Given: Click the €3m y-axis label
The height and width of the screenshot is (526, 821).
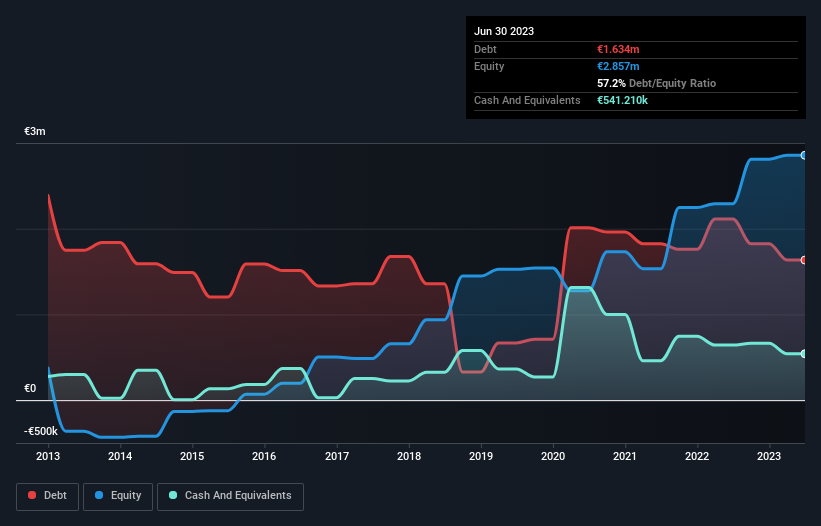Looking at the screenshot, I should click(35, 131).
